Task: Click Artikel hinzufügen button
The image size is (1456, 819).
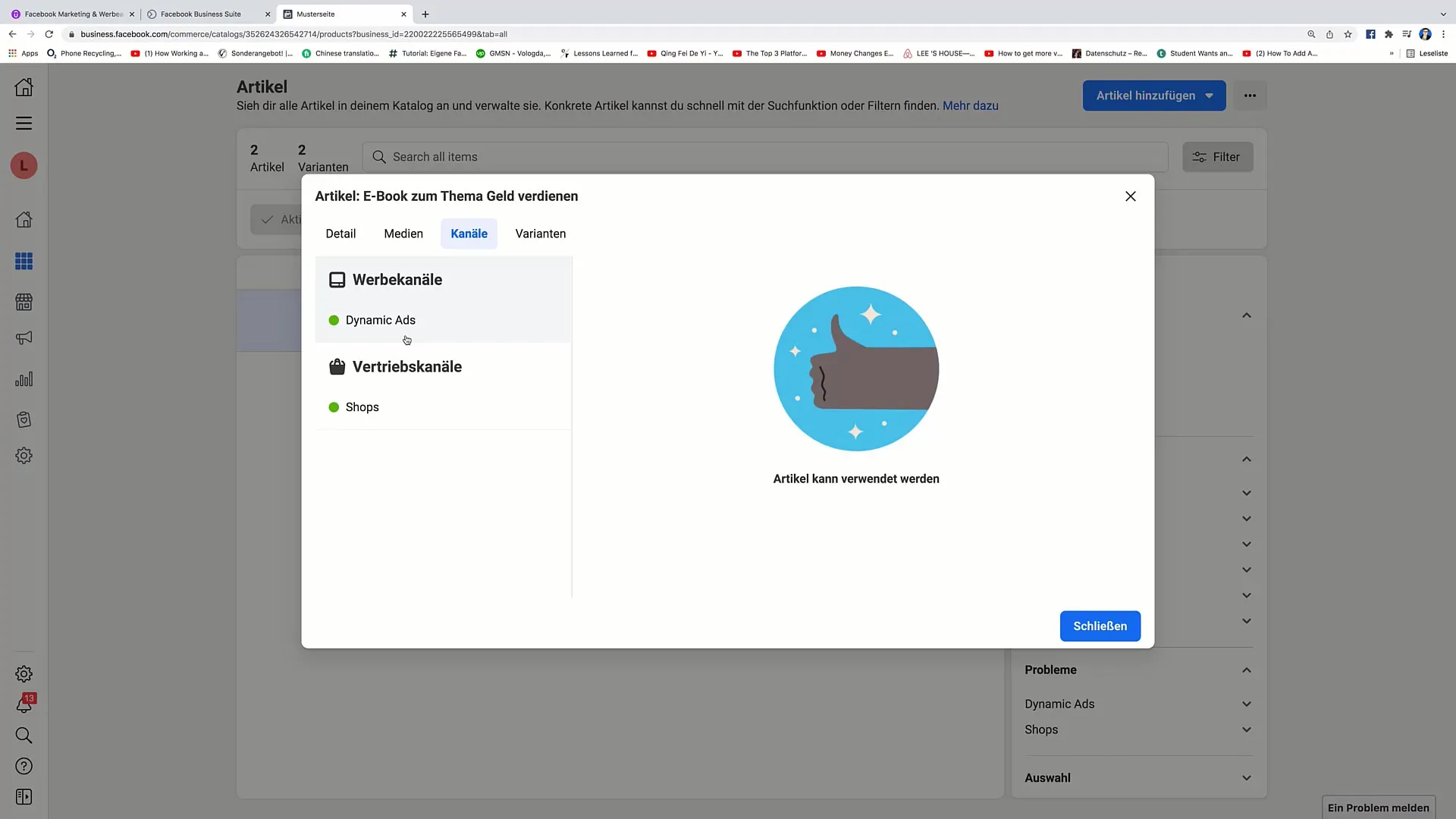Action: pyautogui.click(x=1155, y=95)
